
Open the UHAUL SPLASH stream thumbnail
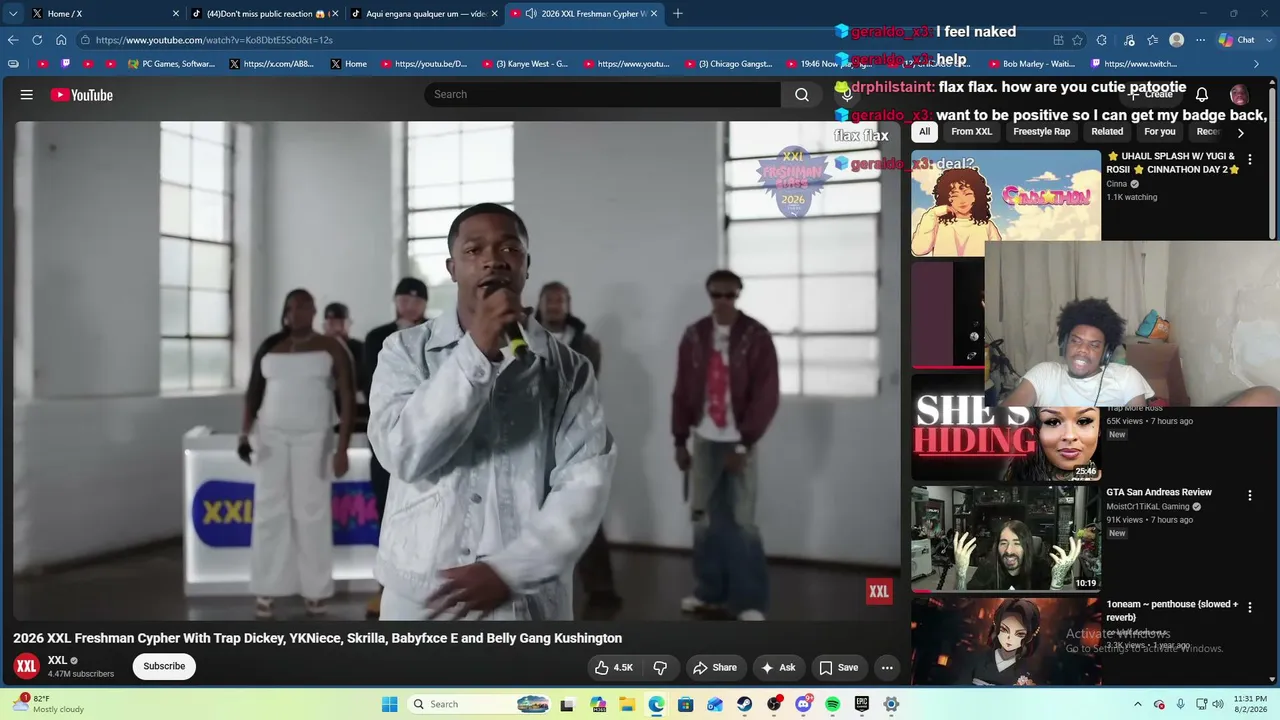click(1006, 203)
